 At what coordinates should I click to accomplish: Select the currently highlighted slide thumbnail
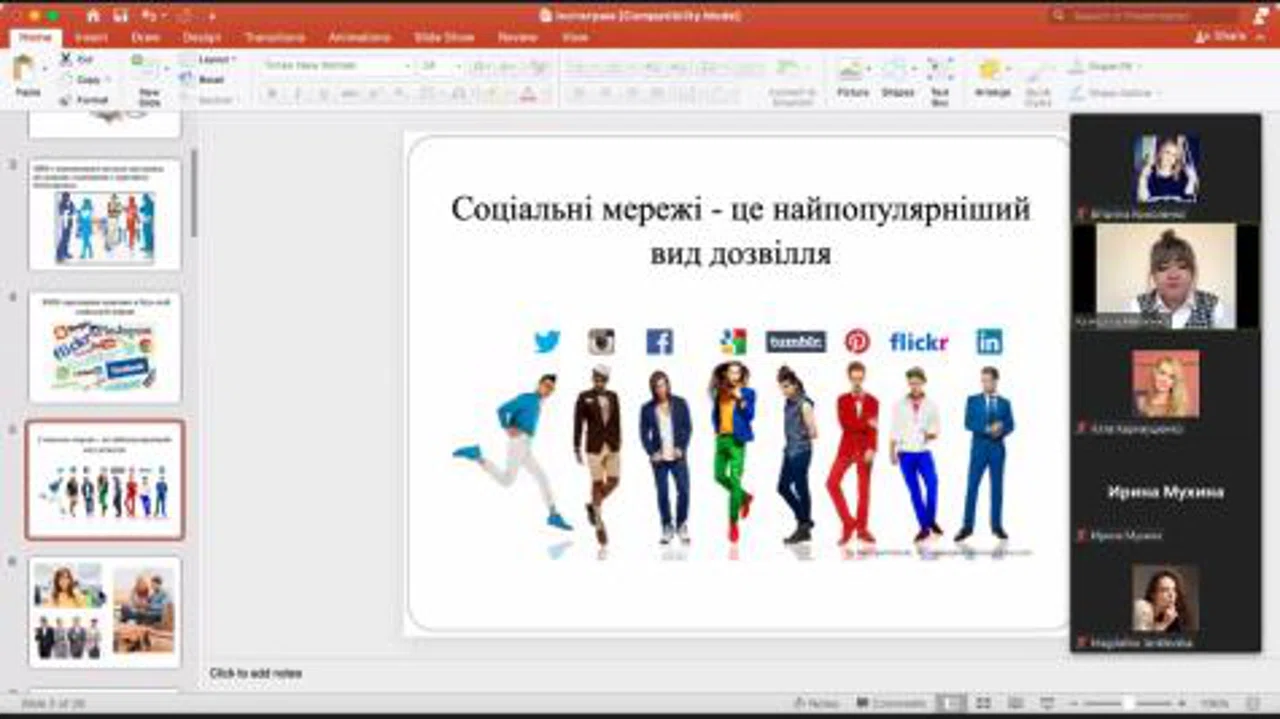(x=105, y=479)
